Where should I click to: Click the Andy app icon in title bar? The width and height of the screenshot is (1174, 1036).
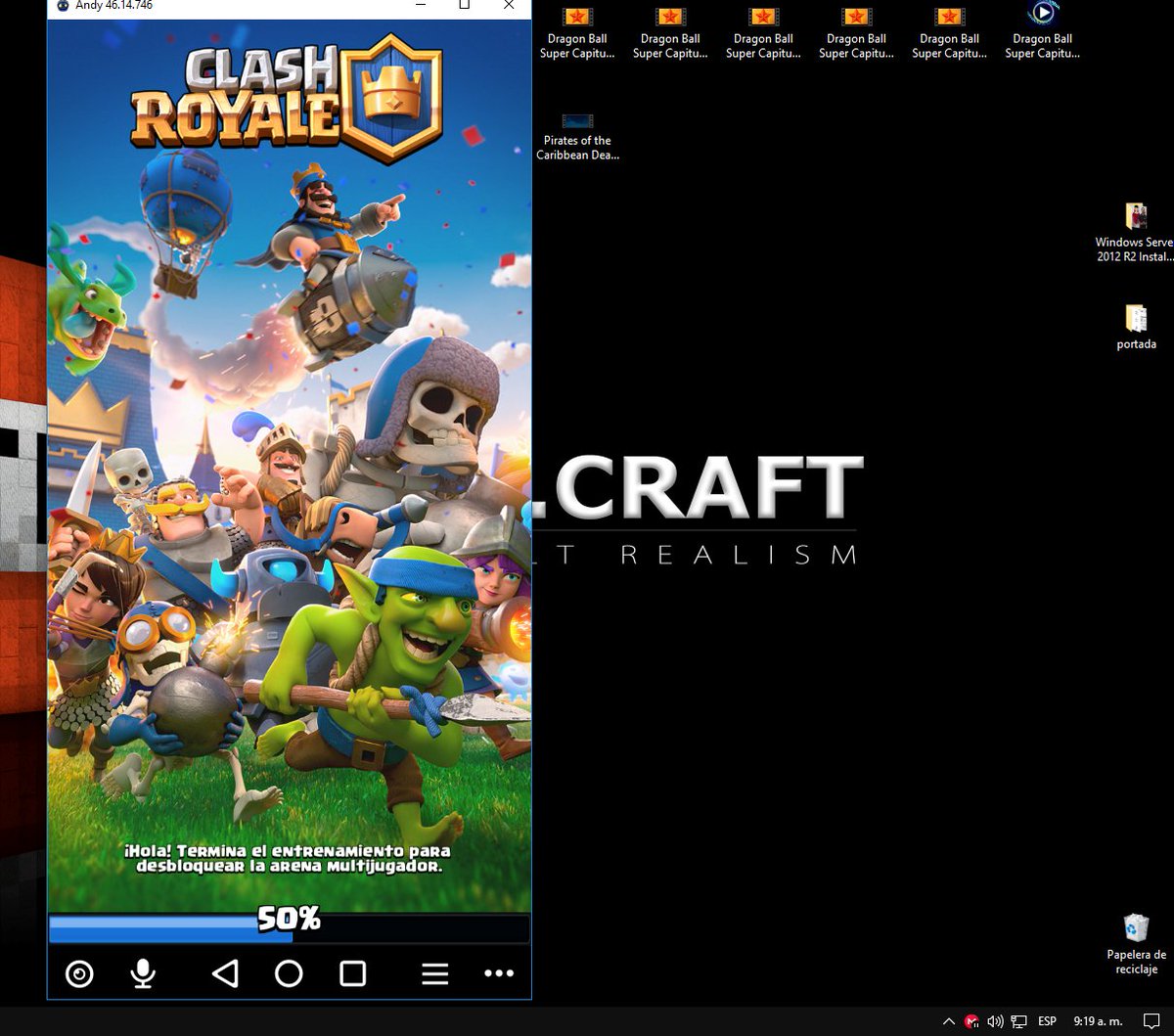point(64,5)
